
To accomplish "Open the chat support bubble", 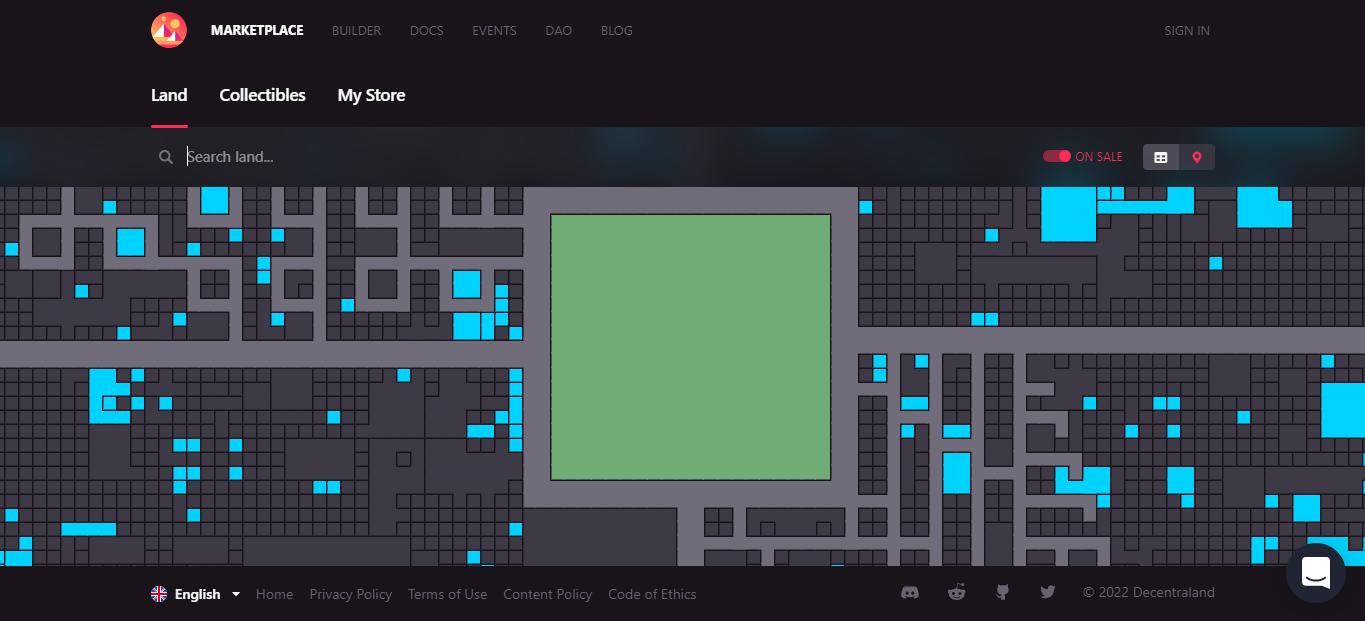I will [1315, 573].
